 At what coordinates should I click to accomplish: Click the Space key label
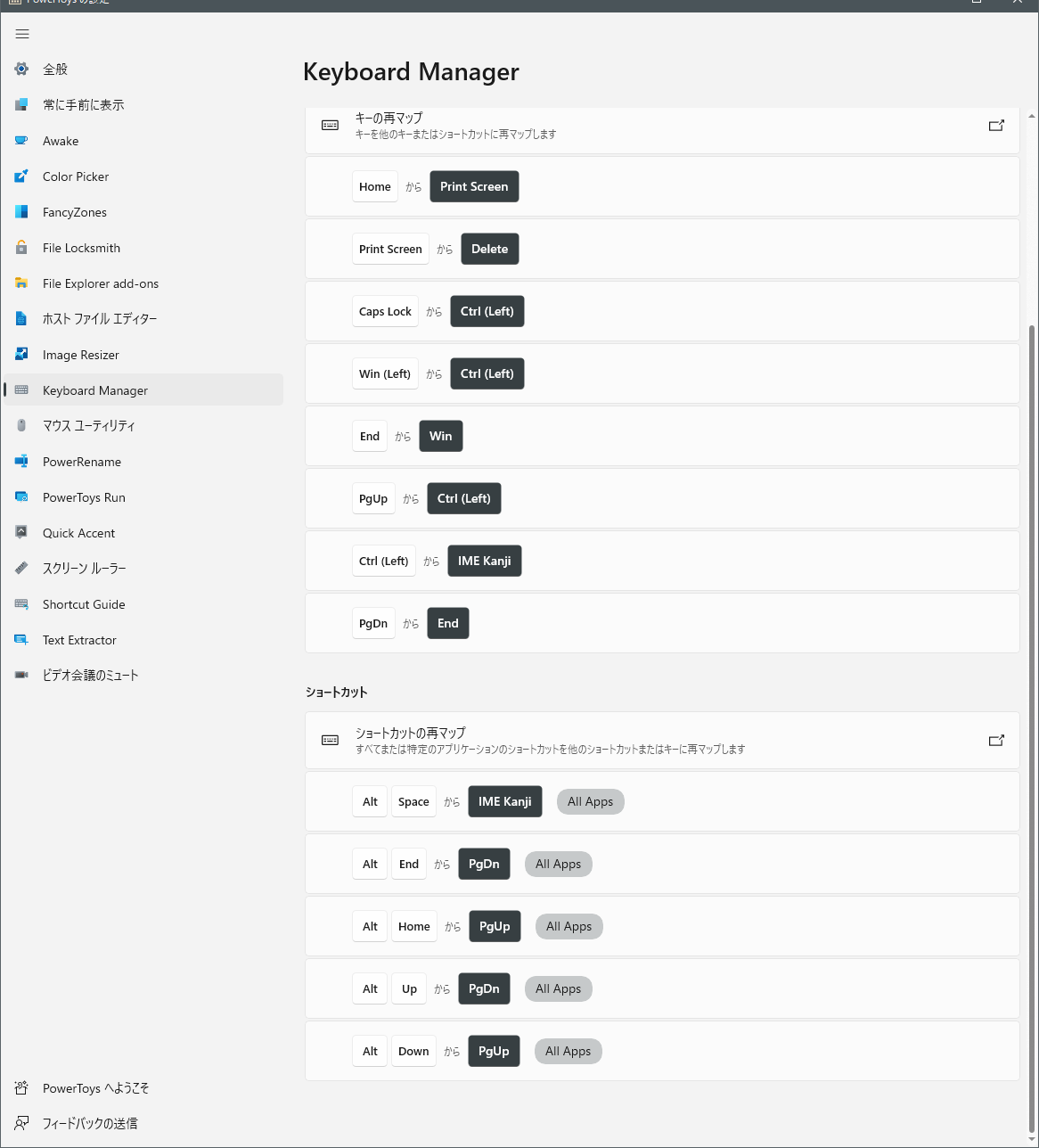pos(413,801)
